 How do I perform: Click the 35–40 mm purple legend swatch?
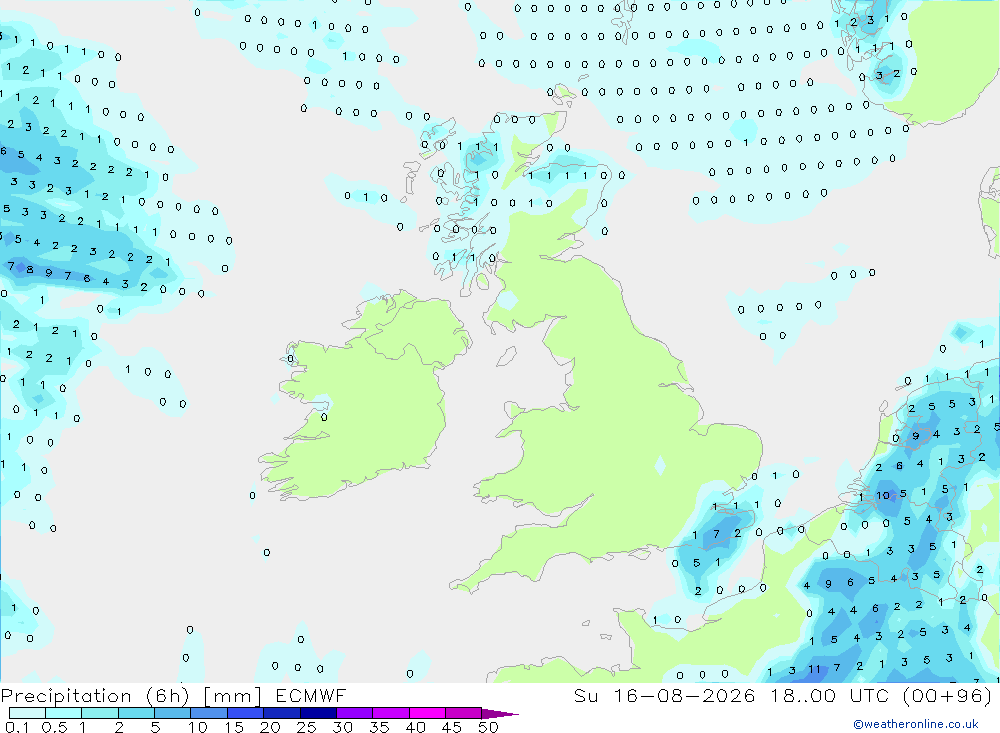pos(391,713)
